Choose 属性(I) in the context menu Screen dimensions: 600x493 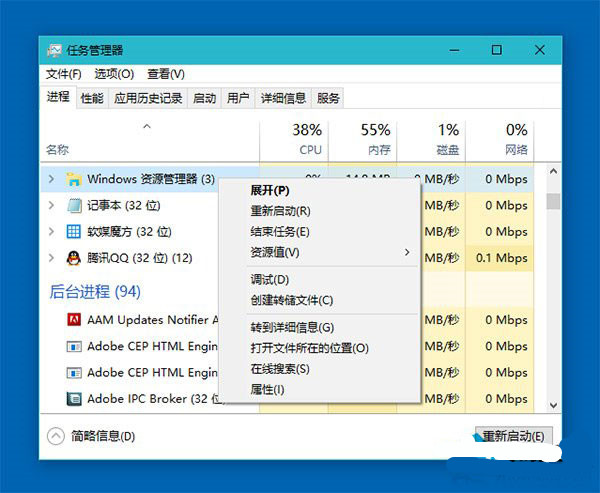pyautogui.click(x=320, y=390)
